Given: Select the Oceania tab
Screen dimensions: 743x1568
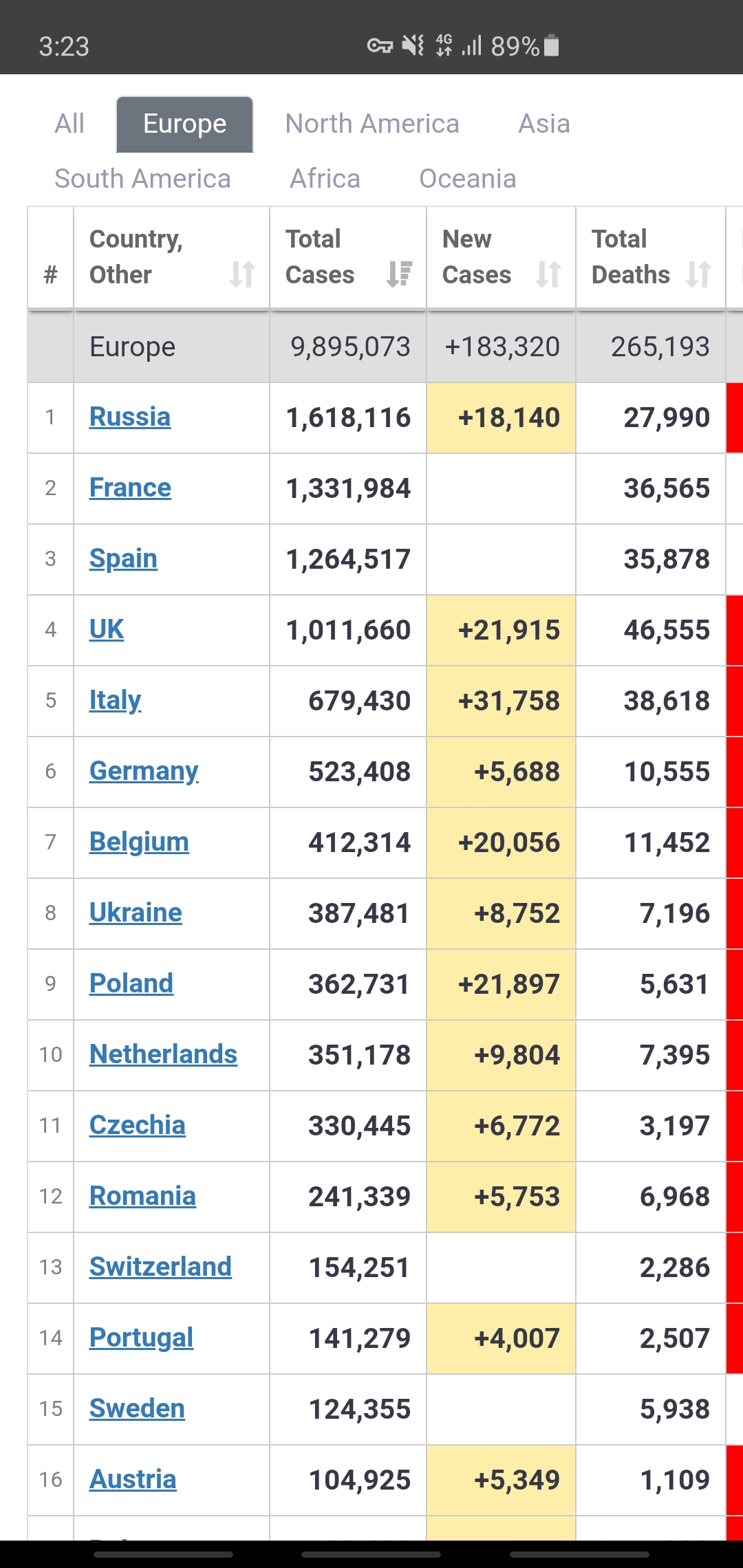Looking at the screenshot, I should pos(467,179).
